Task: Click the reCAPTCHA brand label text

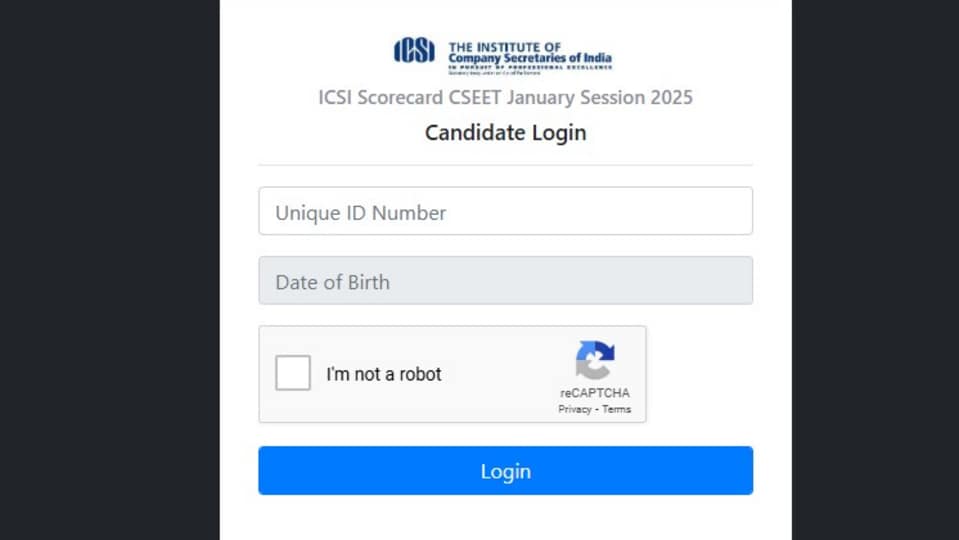Action: click(594, 393)
